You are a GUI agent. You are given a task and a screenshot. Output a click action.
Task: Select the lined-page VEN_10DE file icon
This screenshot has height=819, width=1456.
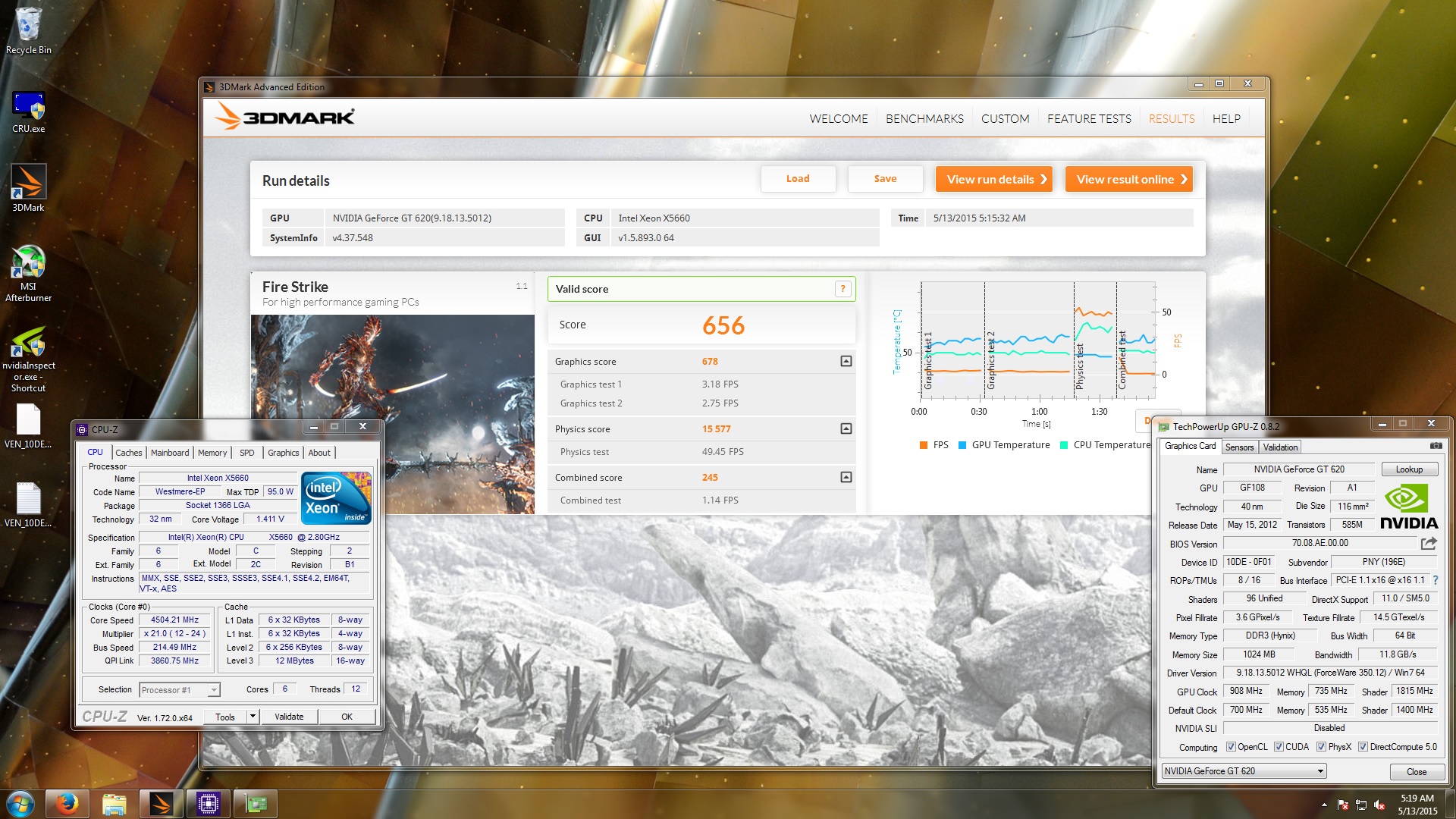tap(29, 504)
